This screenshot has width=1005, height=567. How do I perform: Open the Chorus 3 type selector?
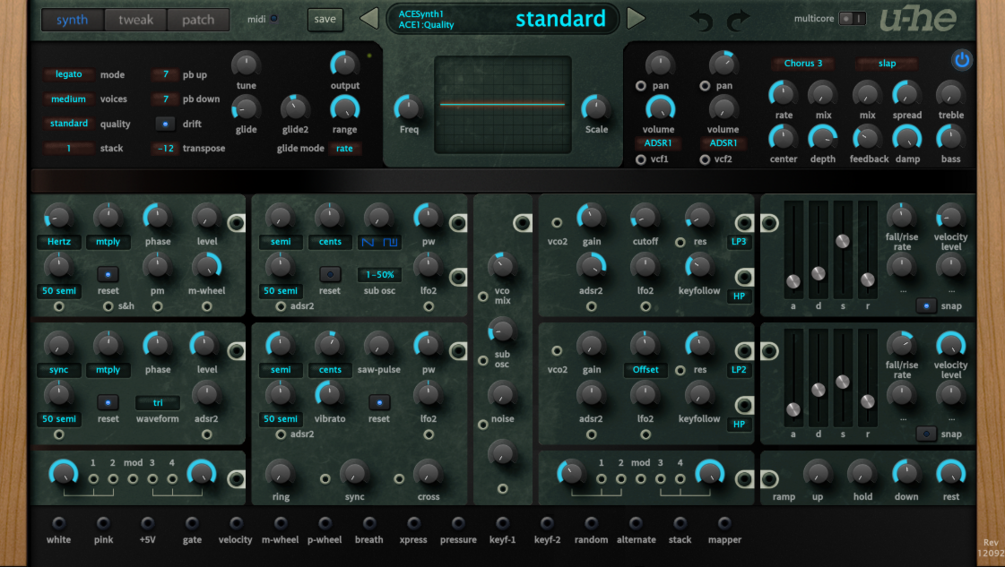[x=803, y=63]
